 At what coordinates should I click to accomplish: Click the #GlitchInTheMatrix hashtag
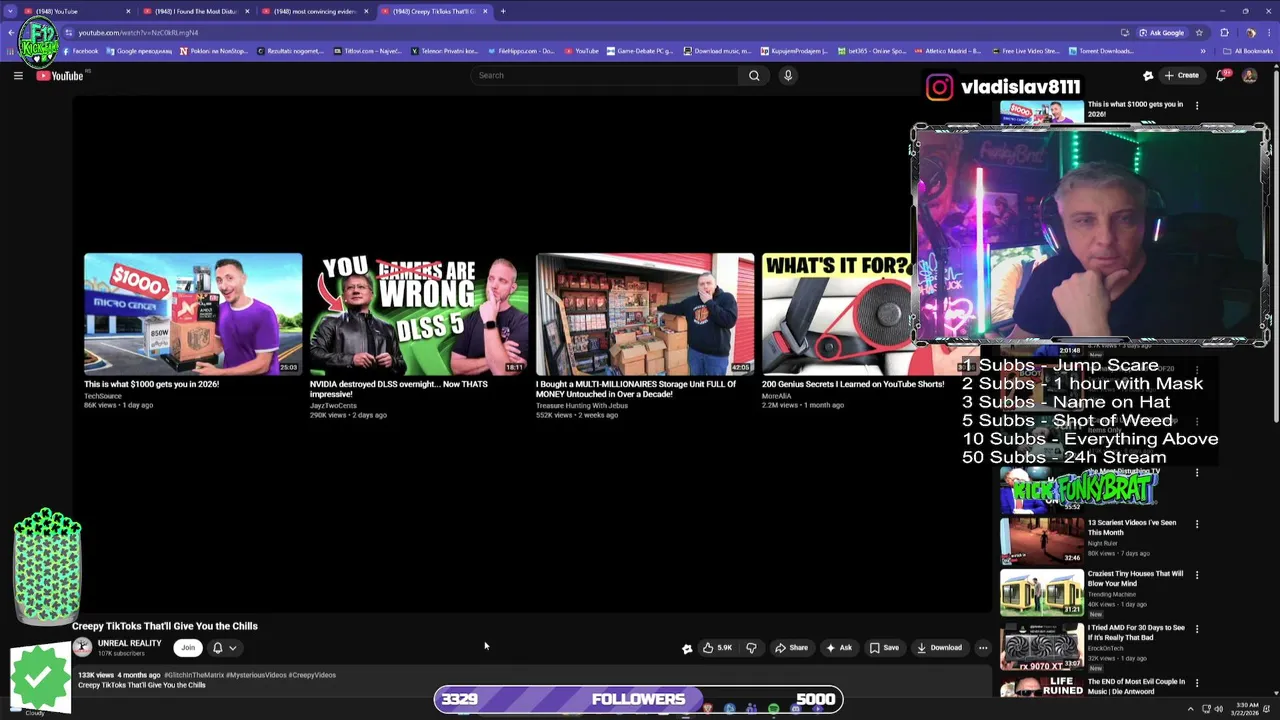(x=194, y=675)
